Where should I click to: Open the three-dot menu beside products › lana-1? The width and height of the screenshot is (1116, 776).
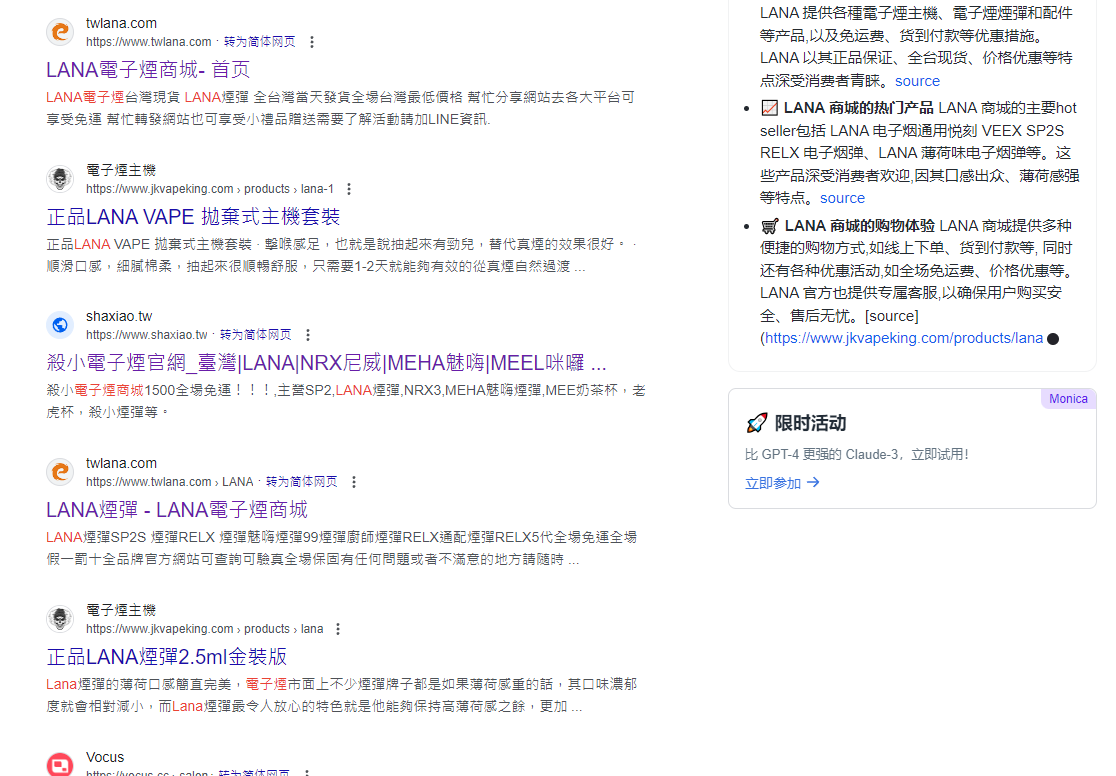click(x=349, y=189)
